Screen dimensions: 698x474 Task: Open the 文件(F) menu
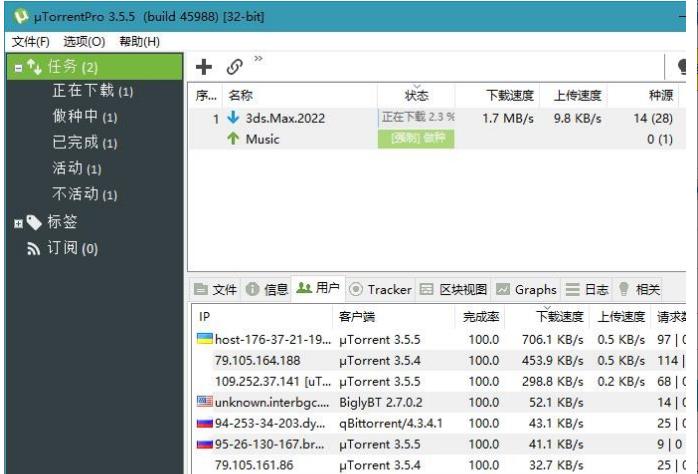coord(31,42)
